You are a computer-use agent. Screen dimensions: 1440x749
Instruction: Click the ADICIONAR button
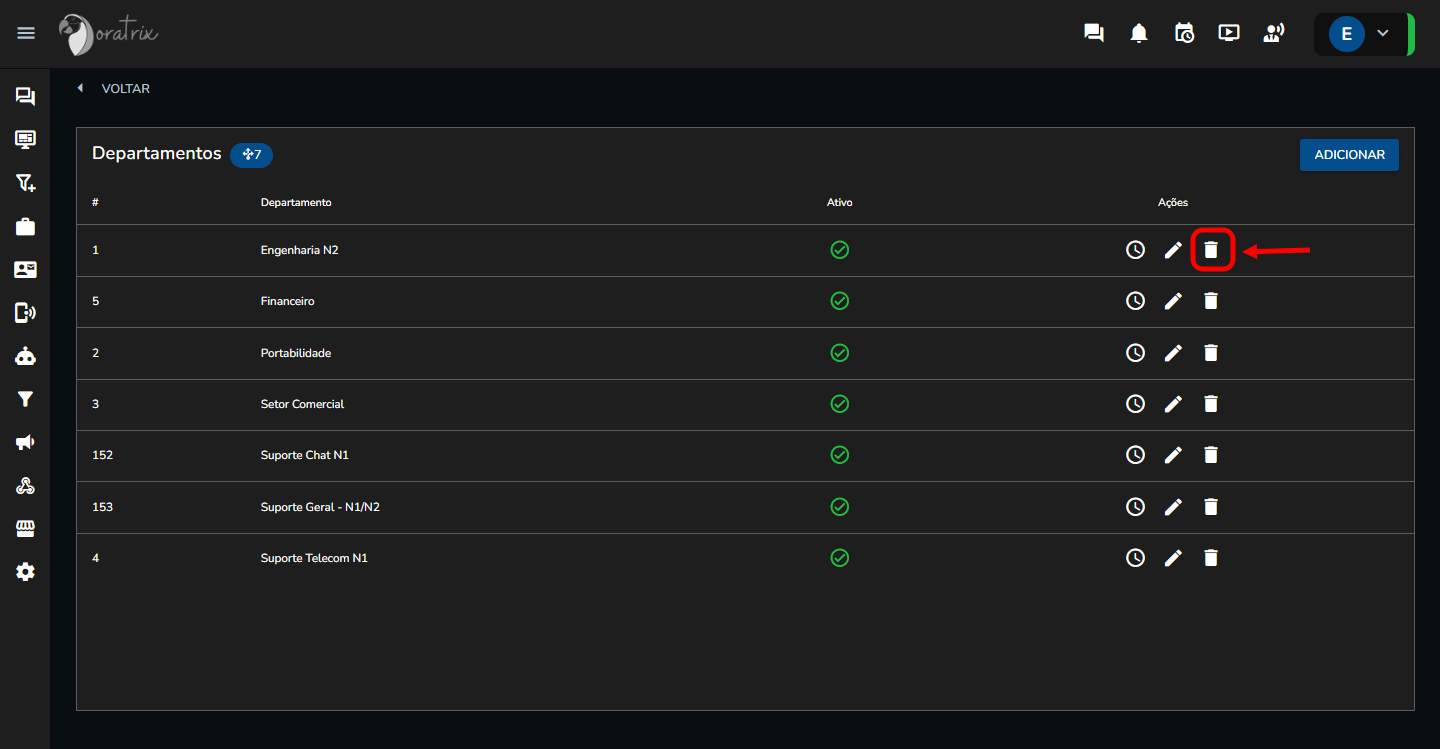1349,155
